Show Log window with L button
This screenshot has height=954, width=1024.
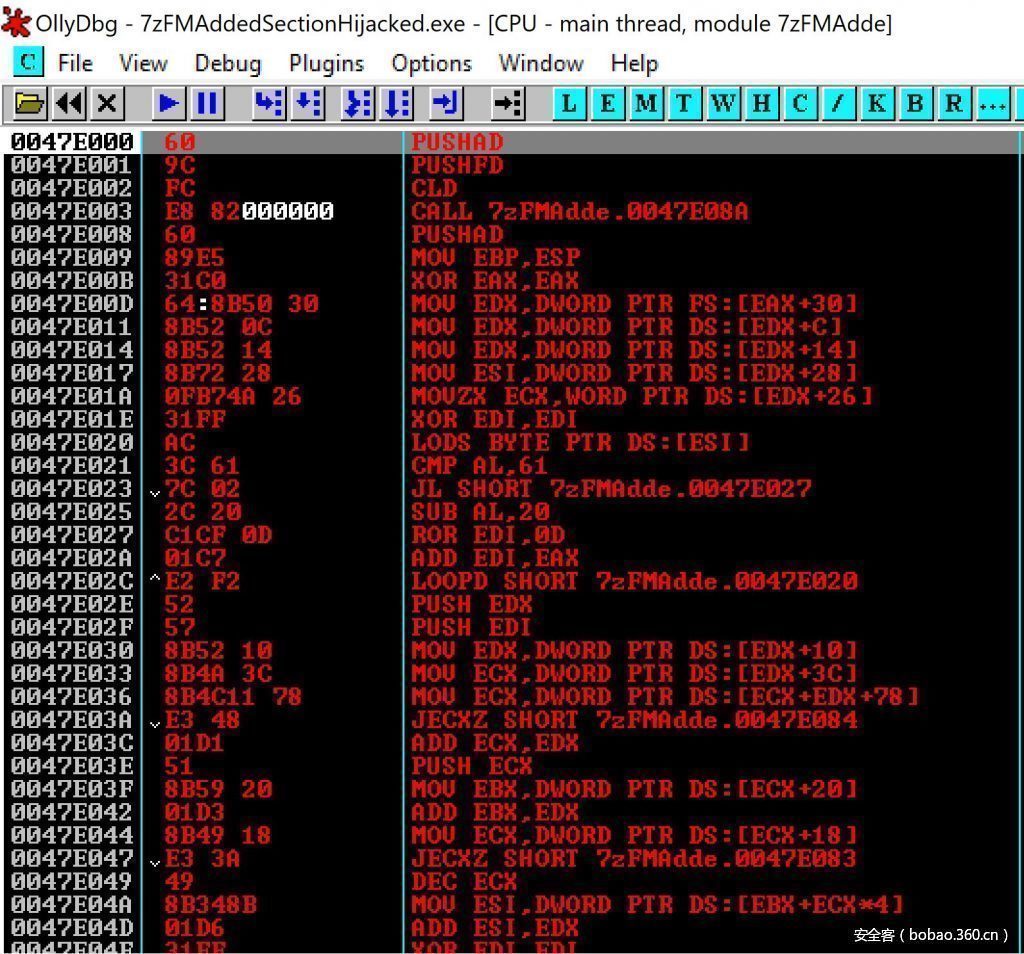click(568, 103)
